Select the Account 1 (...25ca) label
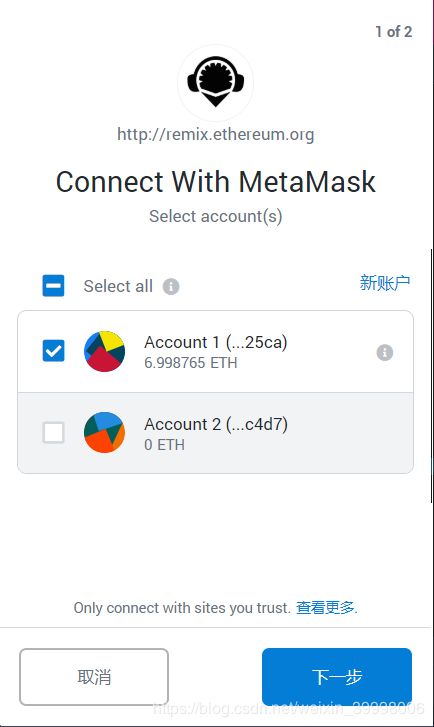 pos(216,342)
